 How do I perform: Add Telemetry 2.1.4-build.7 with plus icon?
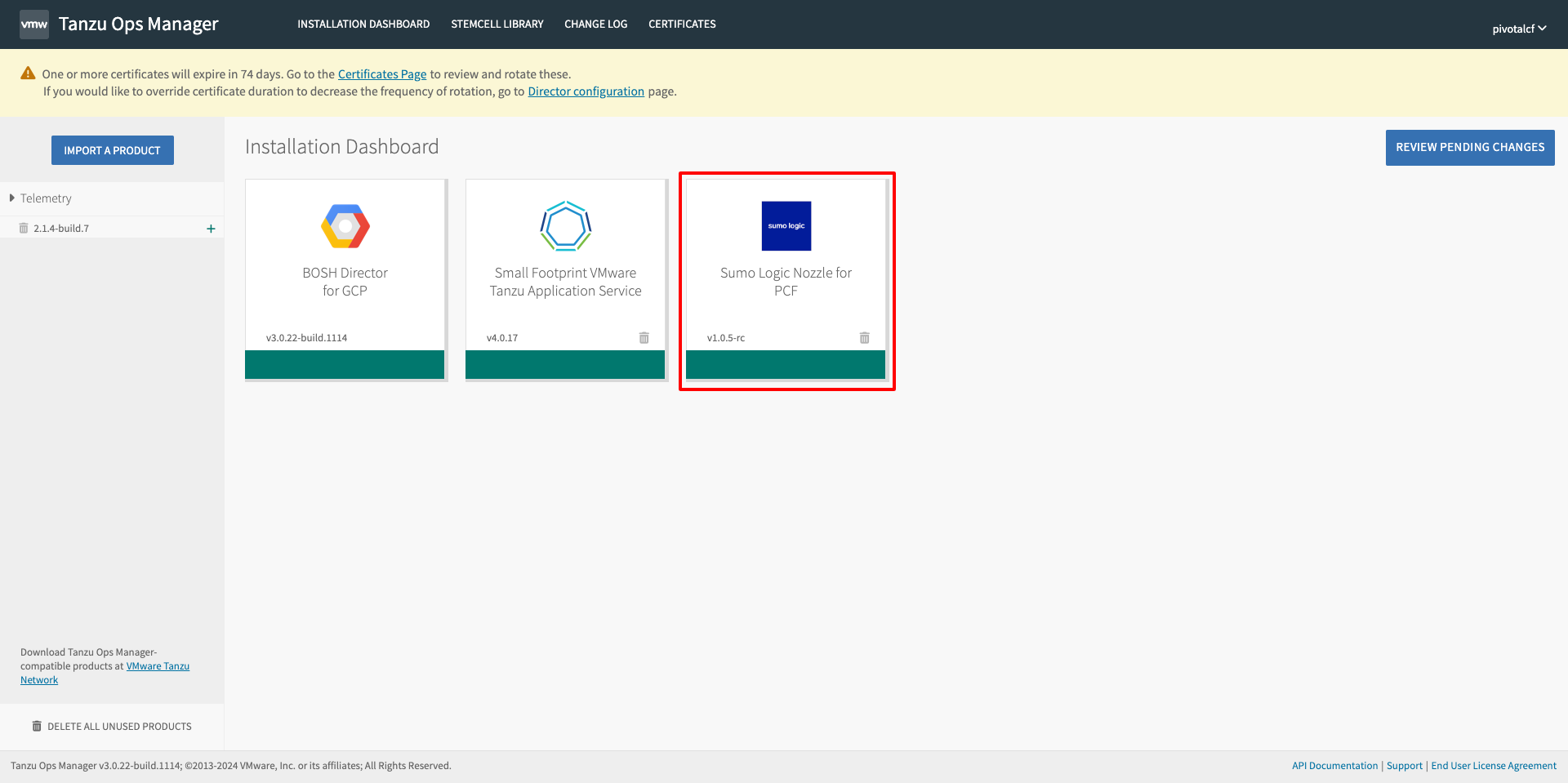click(211, 229)
